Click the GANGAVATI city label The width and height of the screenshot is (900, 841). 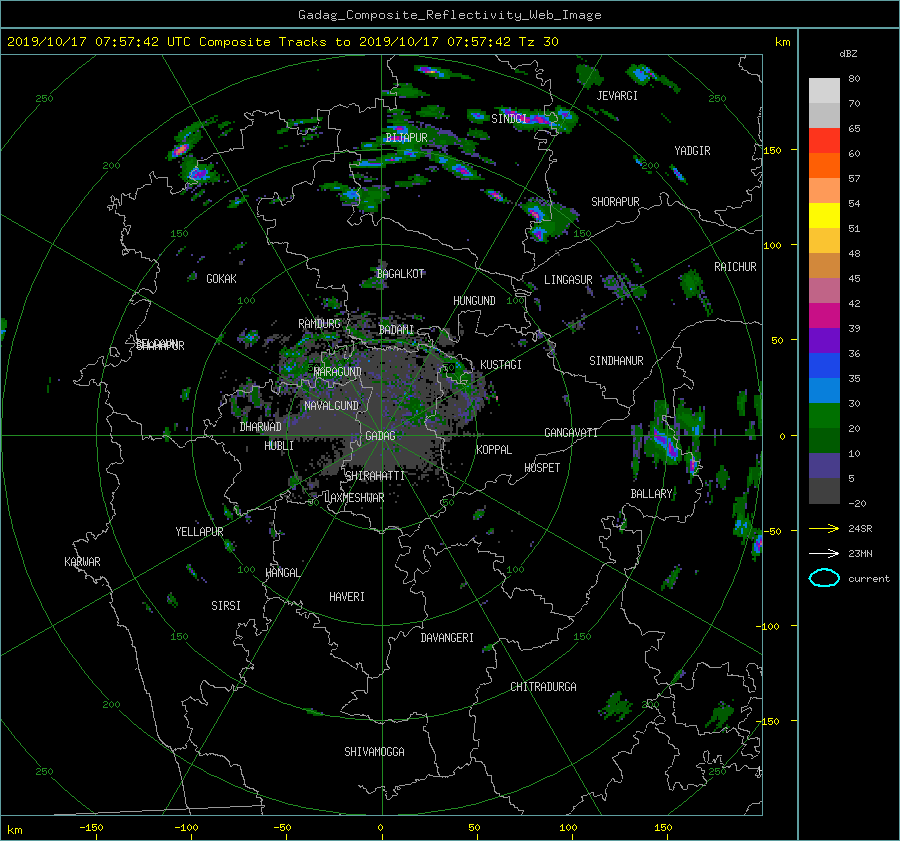click(571, 433)
